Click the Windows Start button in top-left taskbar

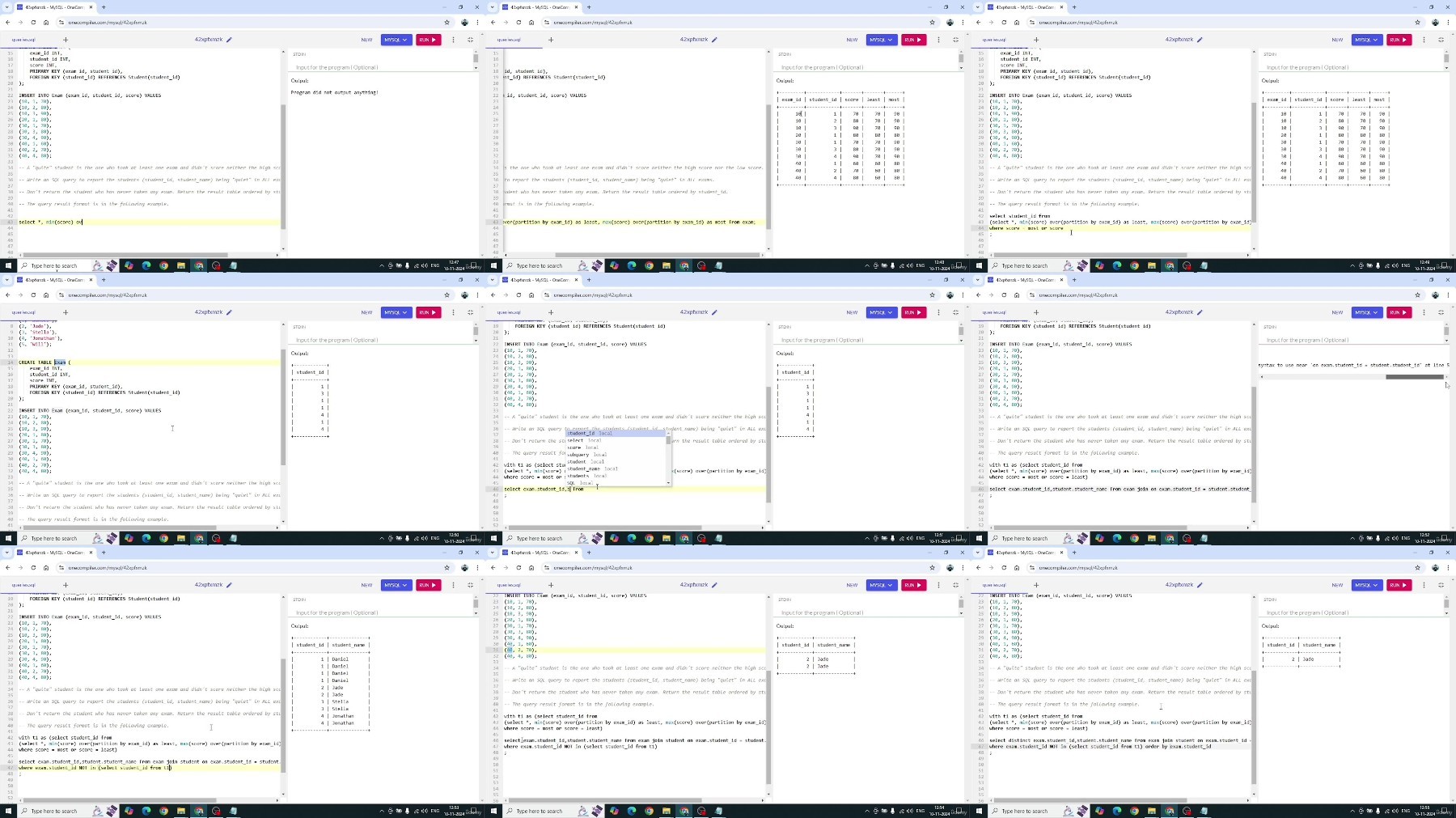coord(8,265)
